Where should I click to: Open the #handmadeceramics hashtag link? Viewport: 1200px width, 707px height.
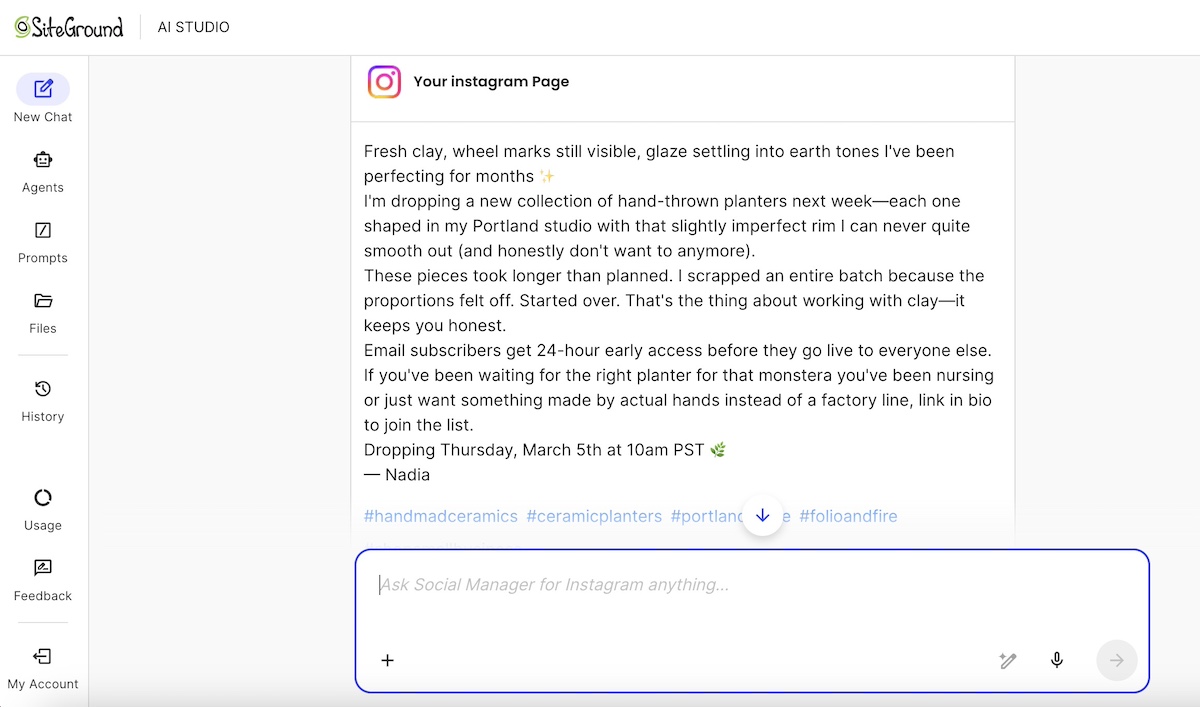[440, 516]
